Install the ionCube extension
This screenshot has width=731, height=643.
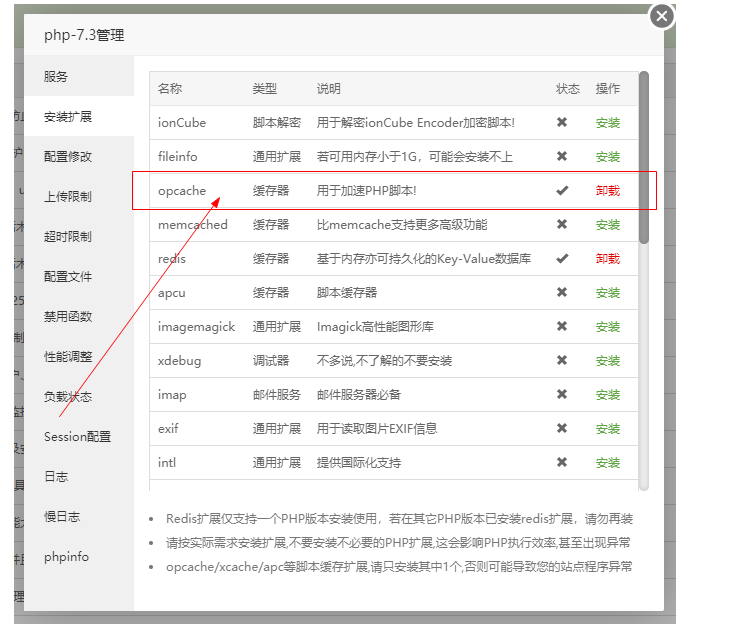point(607,123)
